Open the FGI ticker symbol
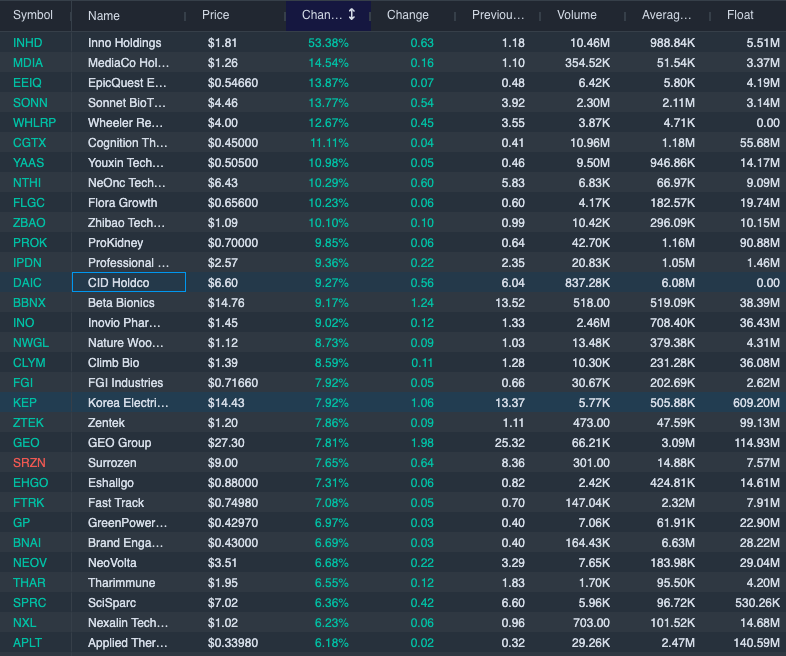Viewport: 786px width, 656px height. pos(23,383)
